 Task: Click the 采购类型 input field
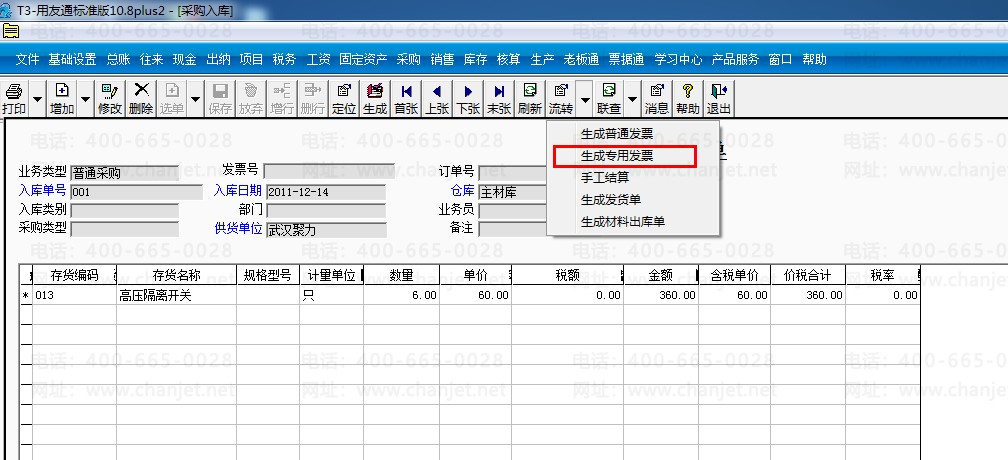point(124,229)
